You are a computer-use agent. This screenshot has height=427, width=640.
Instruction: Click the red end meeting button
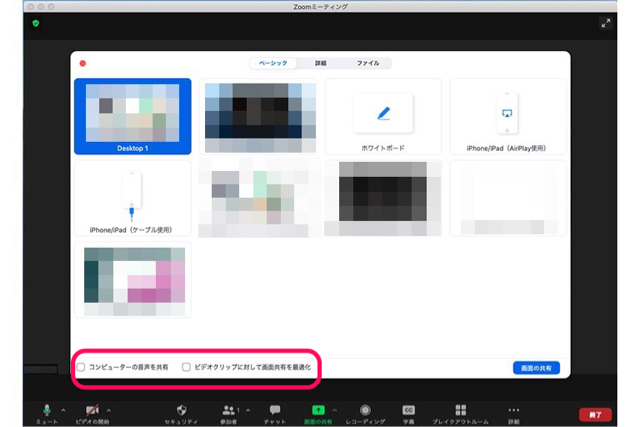coord(595,415)
